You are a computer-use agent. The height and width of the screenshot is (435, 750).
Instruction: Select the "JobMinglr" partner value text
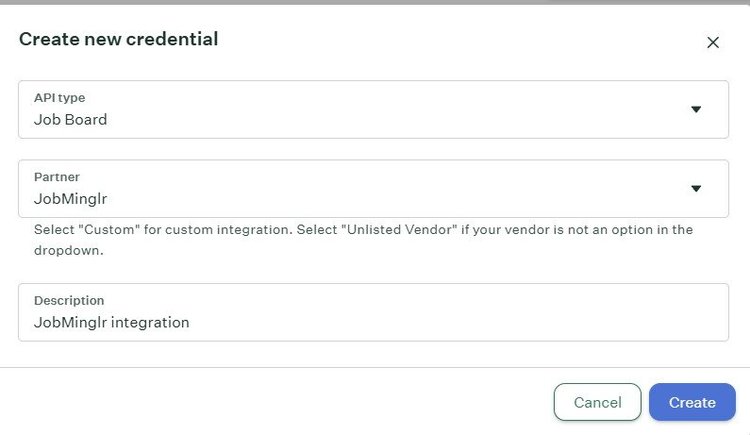pos(70,198)
